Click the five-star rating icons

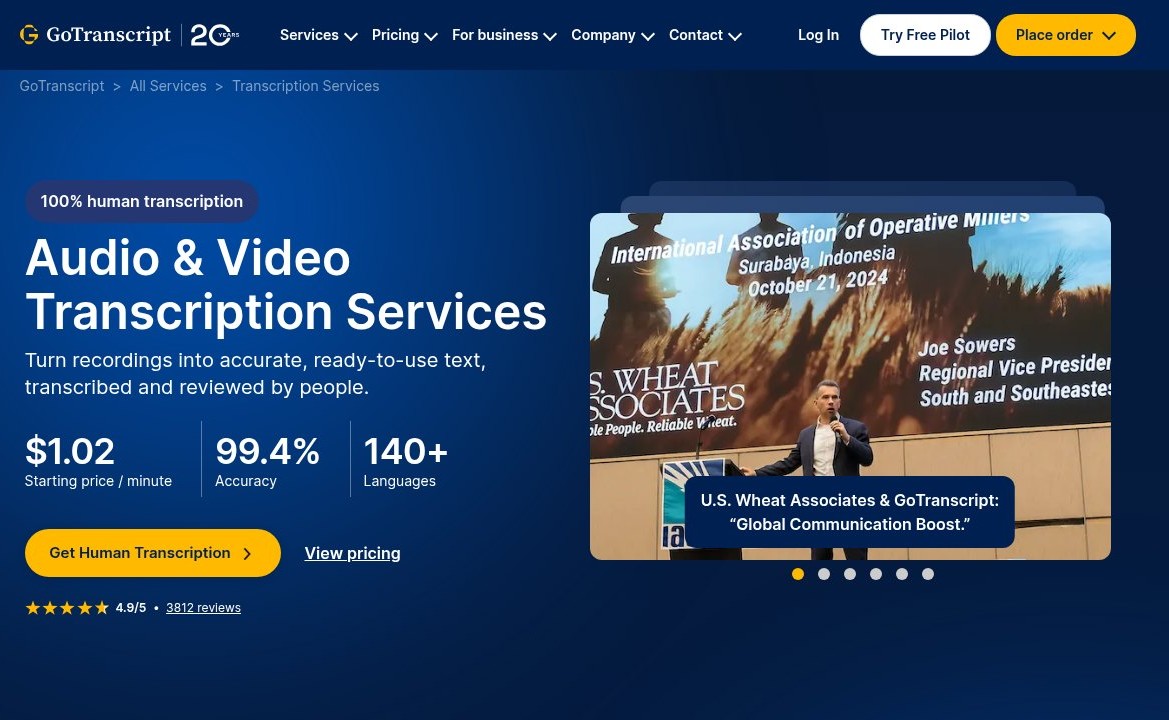[x=67, y=608]
